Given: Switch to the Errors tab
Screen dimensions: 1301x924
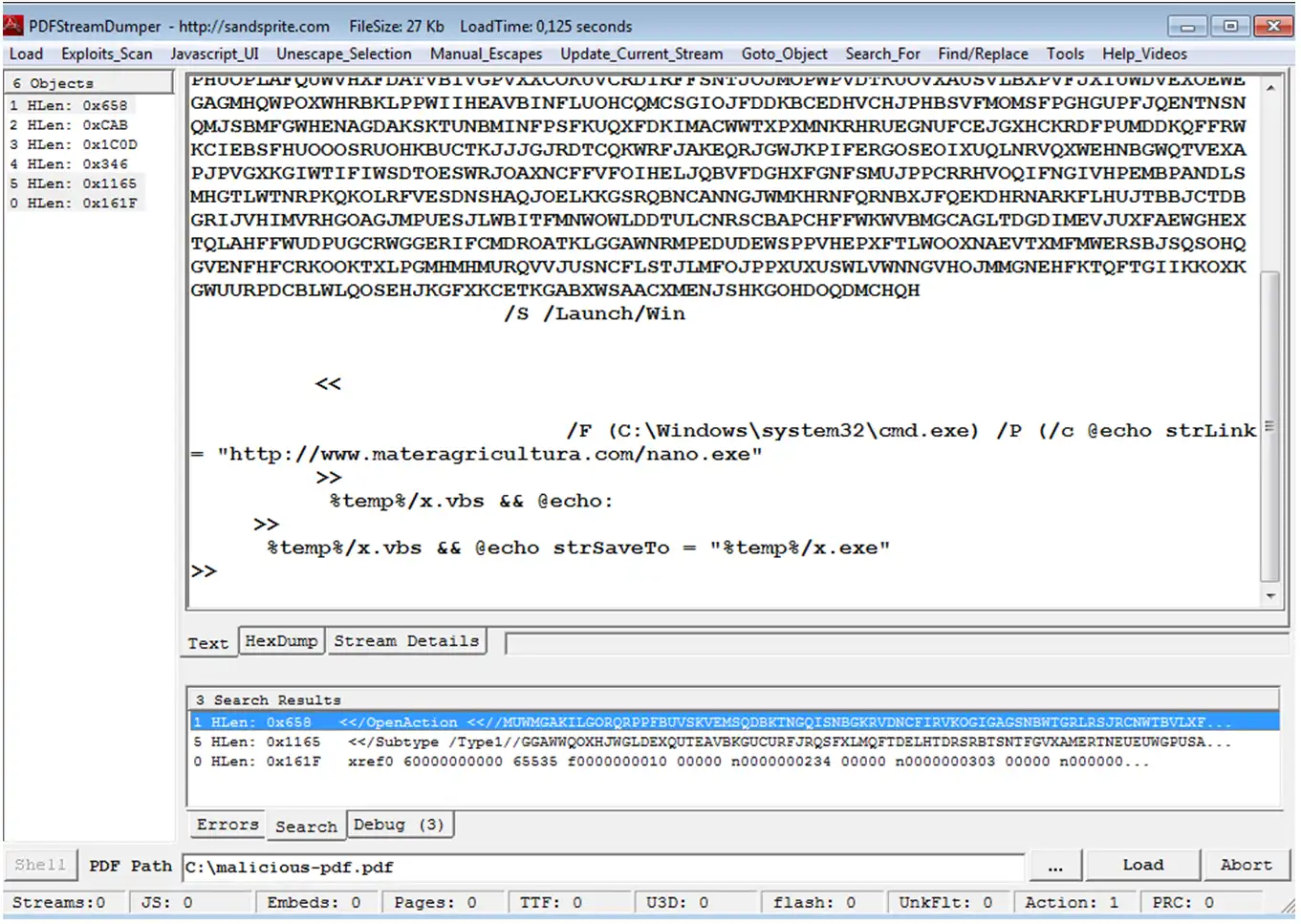Looking at the screenshot, I should [228, 825].
